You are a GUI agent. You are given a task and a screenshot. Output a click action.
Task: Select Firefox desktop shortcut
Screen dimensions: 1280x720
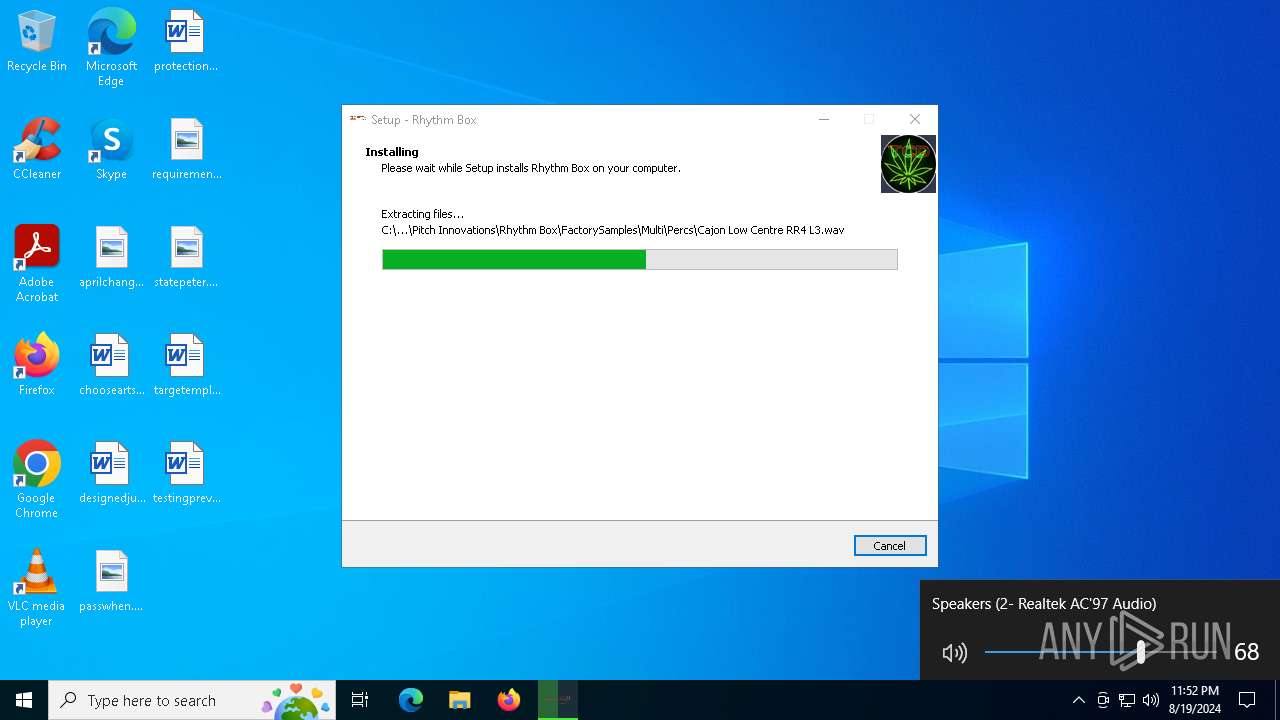coord(37,366)
